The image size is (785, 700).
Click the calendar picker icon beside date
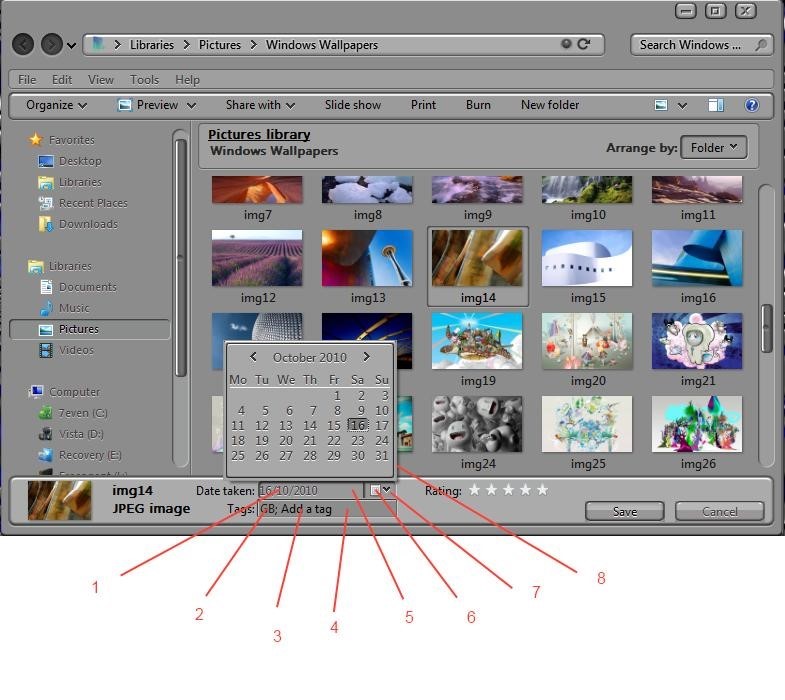pos(375,490)
